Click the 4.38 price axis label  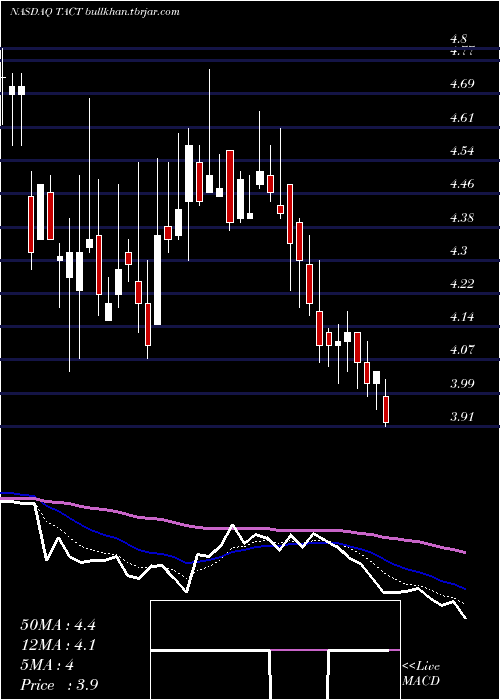[x=462, y=217]
